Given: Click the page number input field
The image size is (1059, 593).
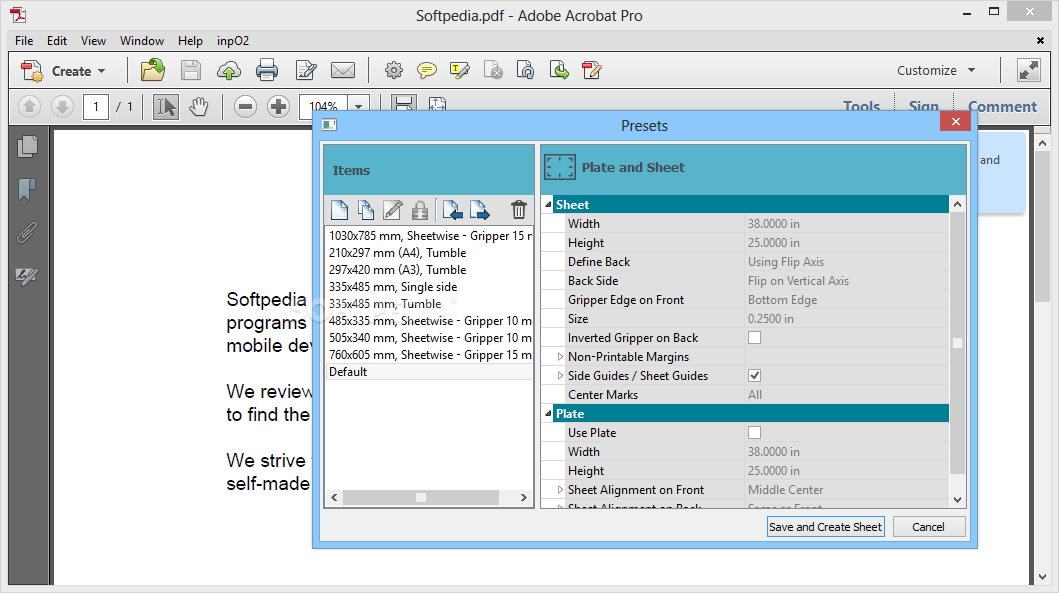Looking at the screenshot, I should (96, 107).
